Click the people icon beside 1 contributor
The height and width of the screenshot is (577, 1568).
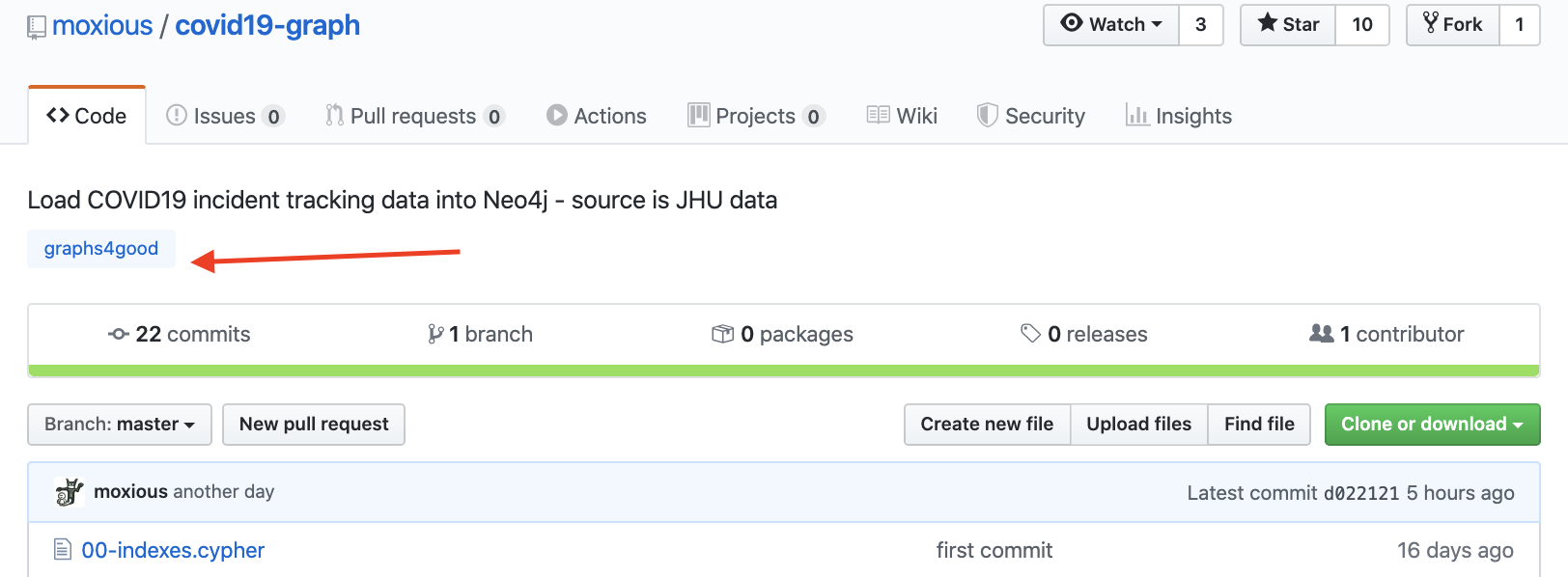coord(1322,333)
